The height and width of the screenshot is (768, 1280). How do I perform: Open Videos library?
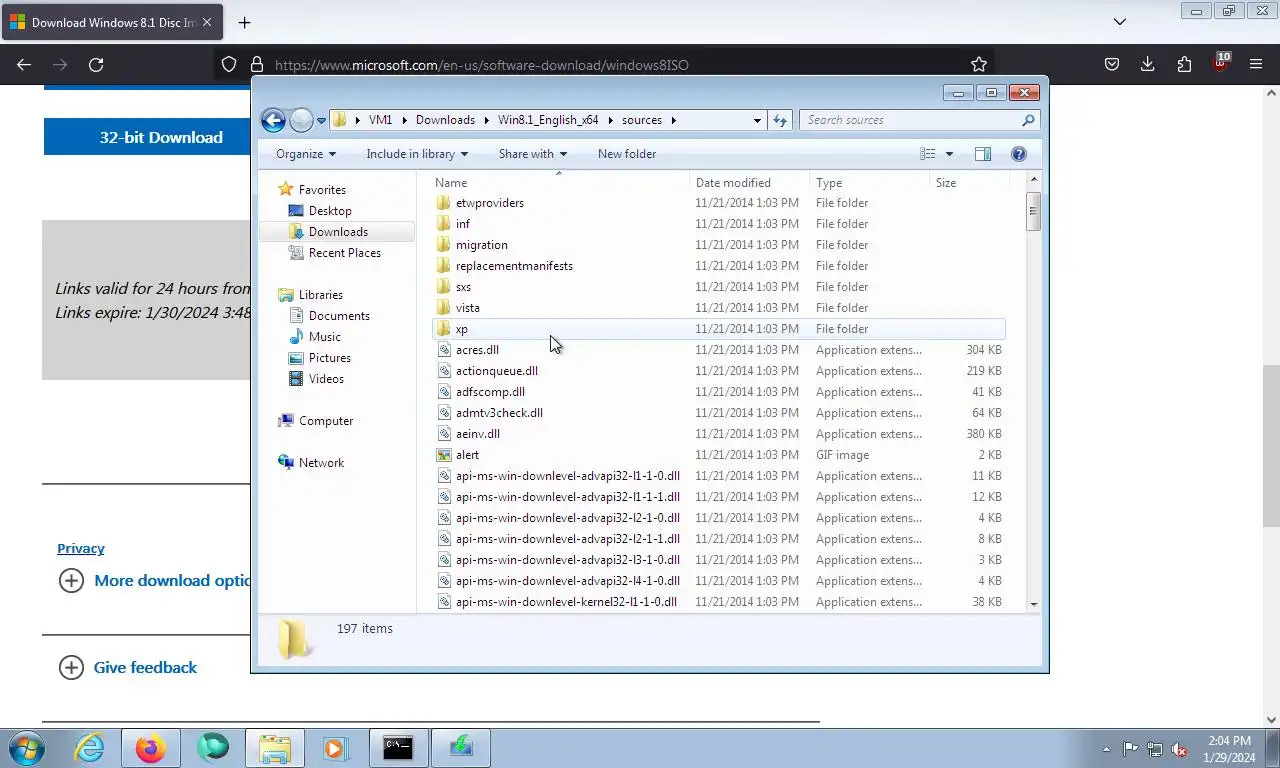pyautogui.click(x=326, y=379)
